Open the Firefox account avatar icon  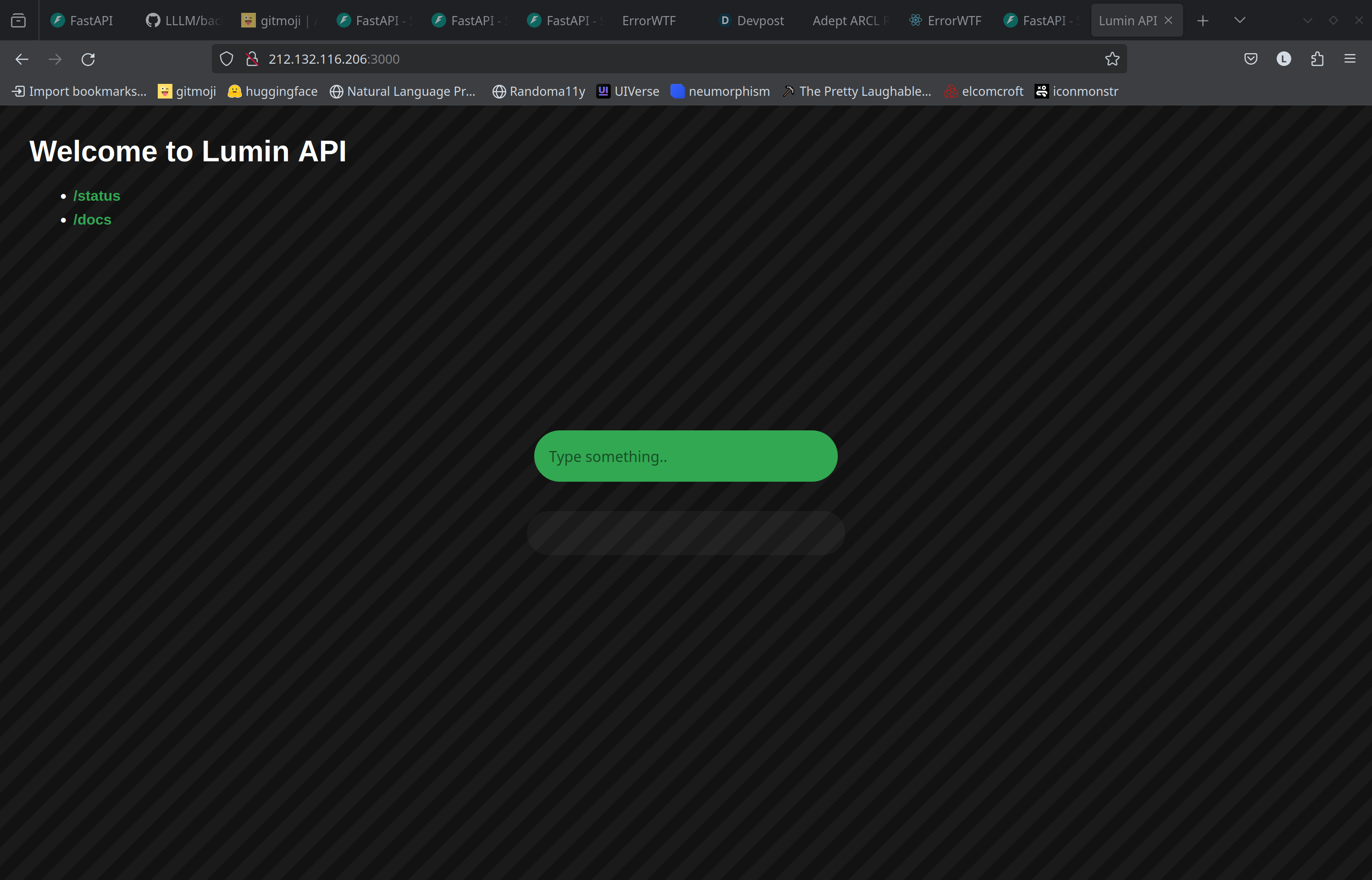coord(1284,59)
